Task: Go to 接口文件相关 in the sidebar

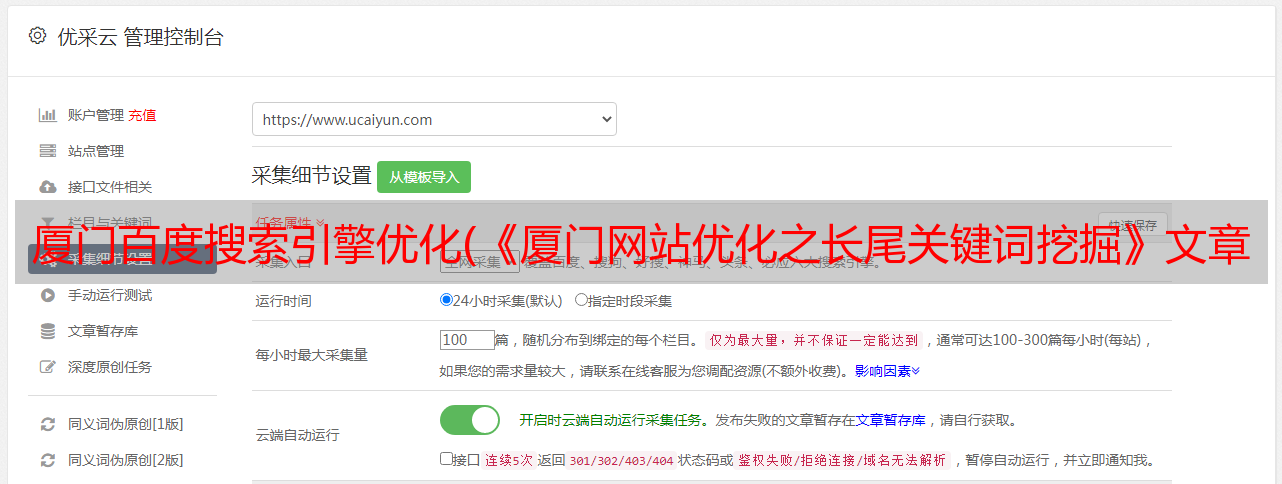Action: coord(110,187)
